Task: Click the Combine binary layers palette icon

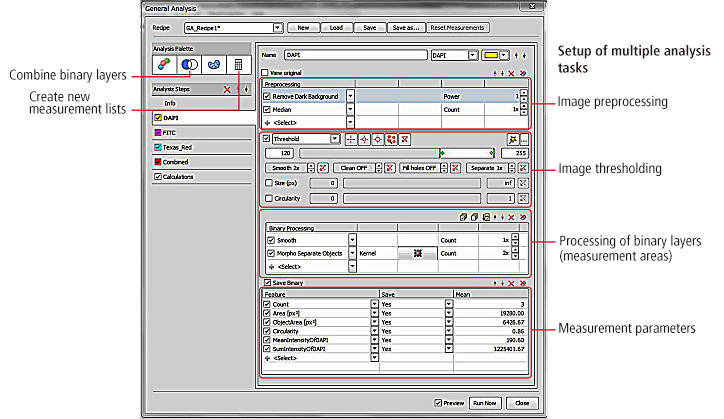Action: 191,66
